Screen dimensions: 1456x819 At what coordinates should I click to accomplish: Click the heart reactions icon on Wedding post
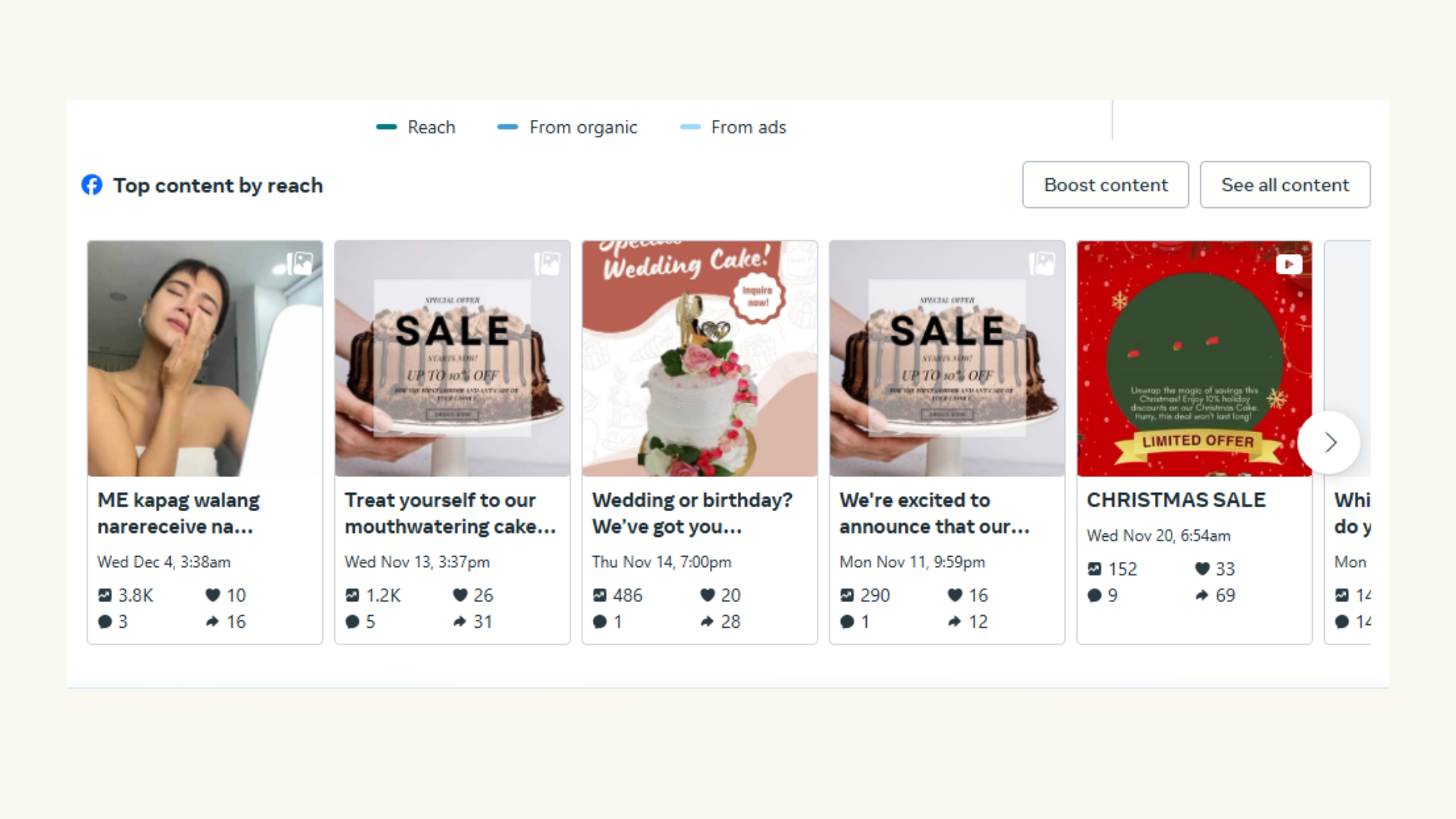[x=707, y=595]
